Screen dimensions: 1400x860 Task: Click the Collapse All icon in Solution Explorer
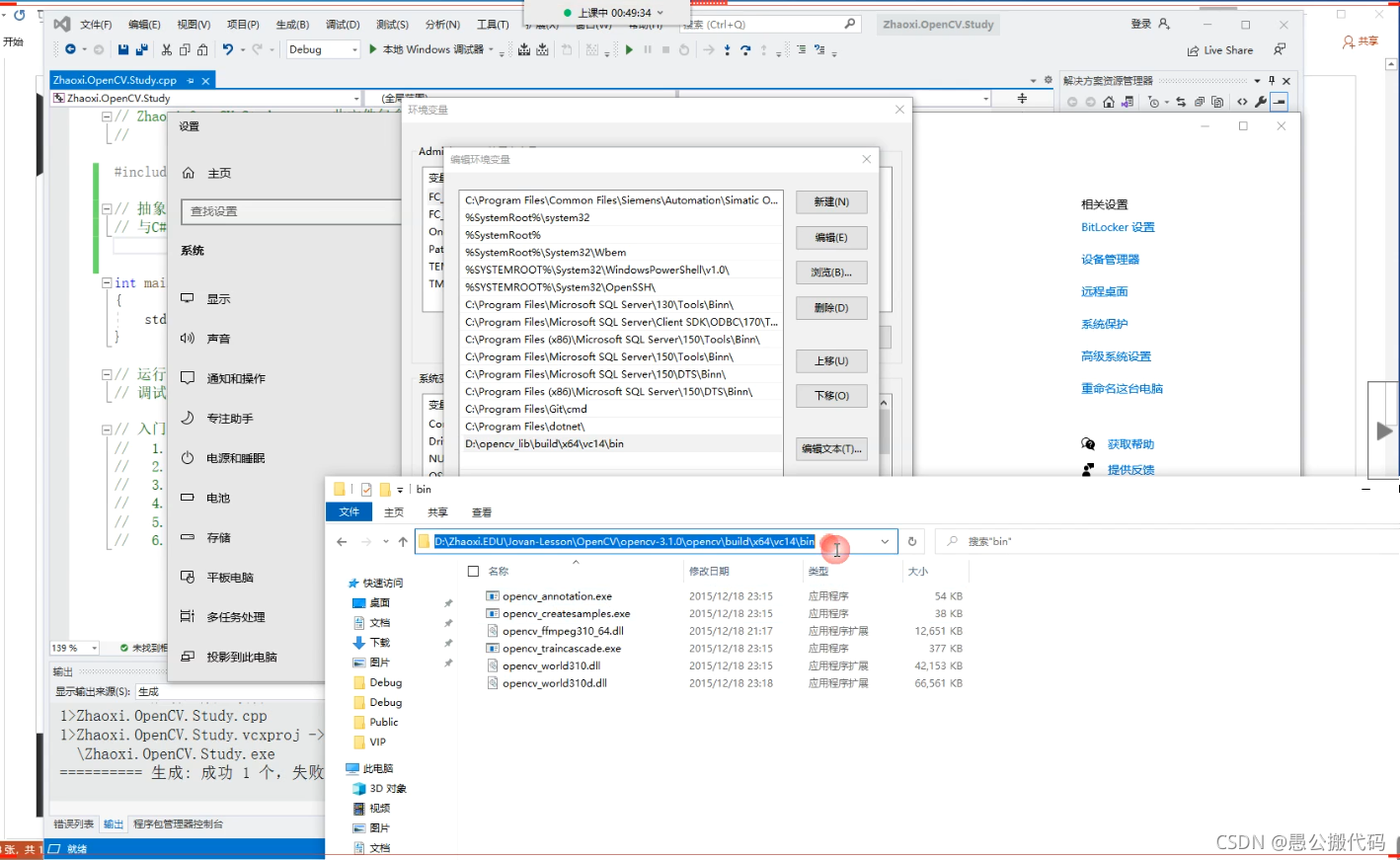click(x=1200, y=102)
